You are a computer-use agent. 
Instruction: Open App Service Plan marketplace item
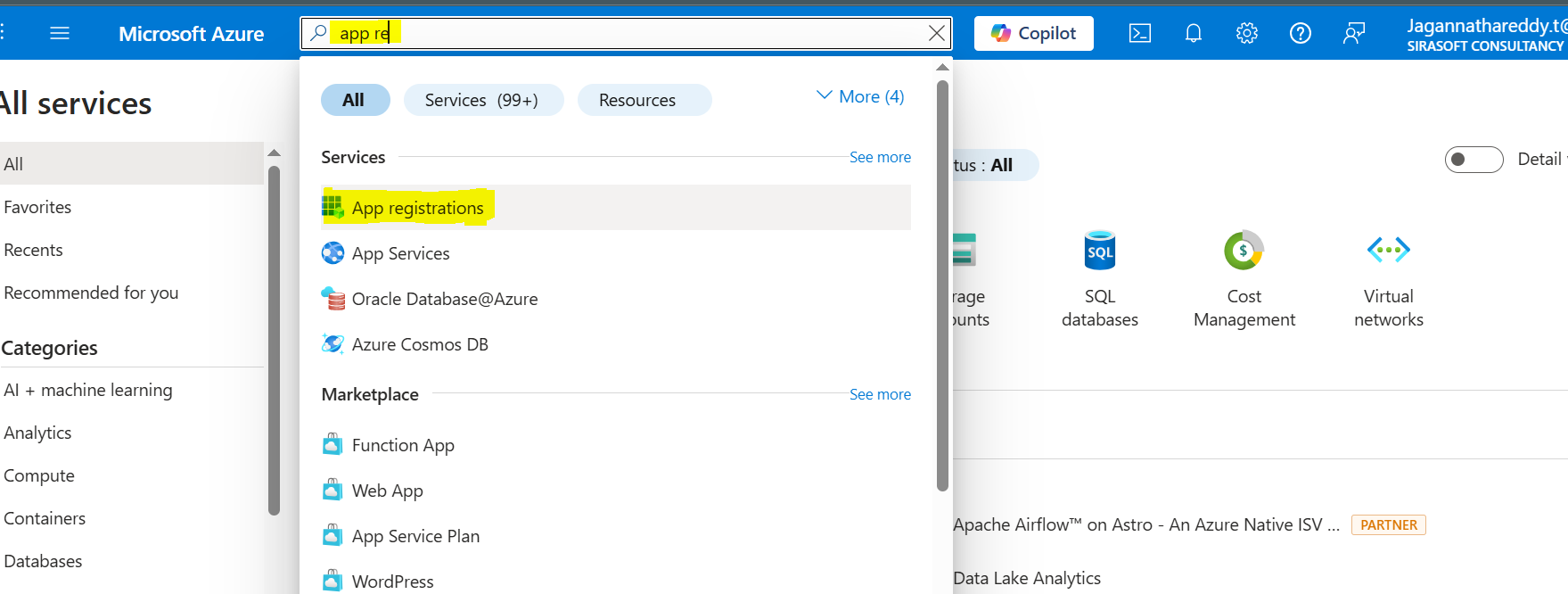tap(615, 536)
